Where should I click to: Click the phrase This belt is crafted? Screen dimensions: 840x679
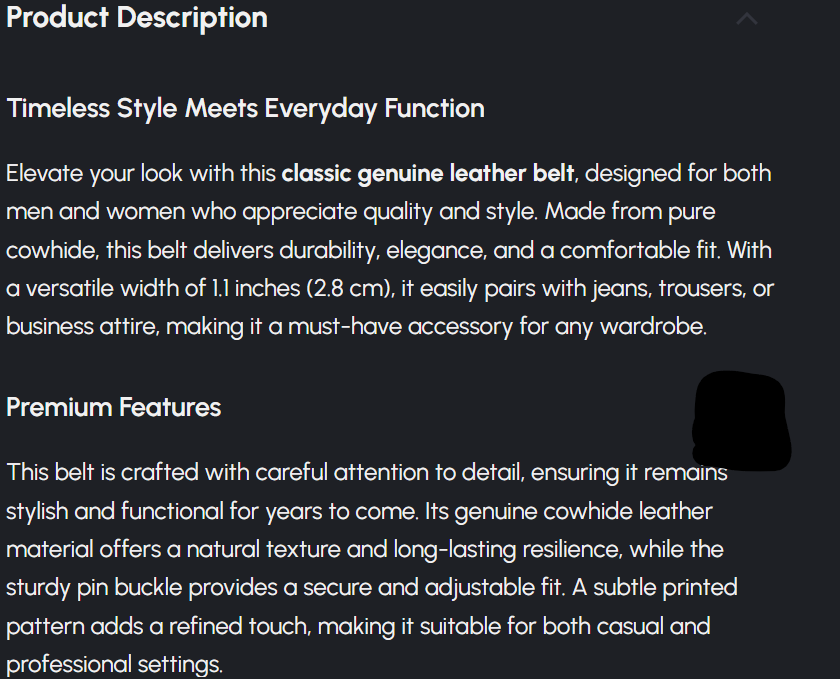coord(93,472)
